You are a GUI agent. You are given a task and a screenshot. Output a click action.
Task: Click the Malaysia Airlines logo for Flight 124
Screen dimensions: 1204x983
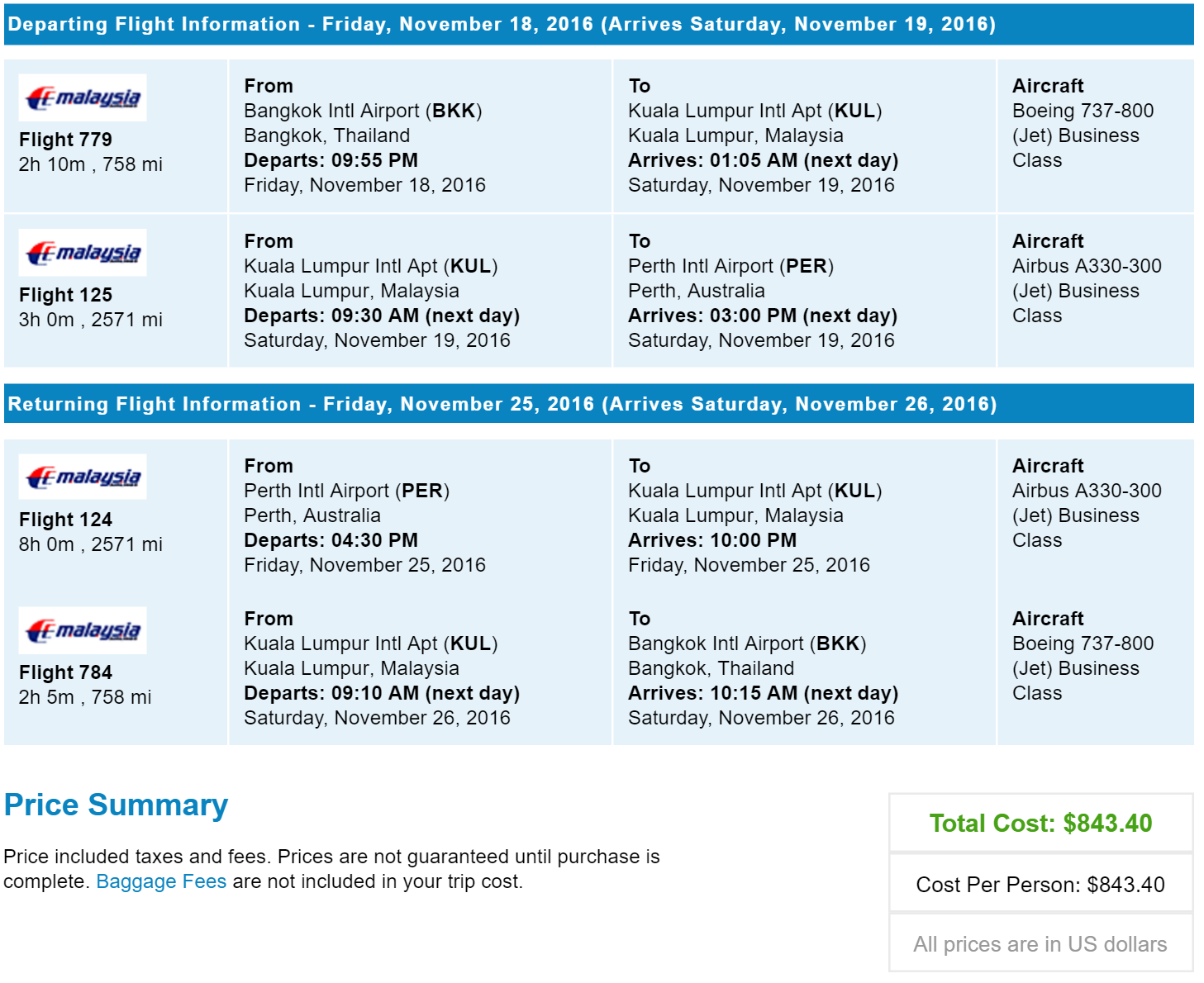(83, 477)
